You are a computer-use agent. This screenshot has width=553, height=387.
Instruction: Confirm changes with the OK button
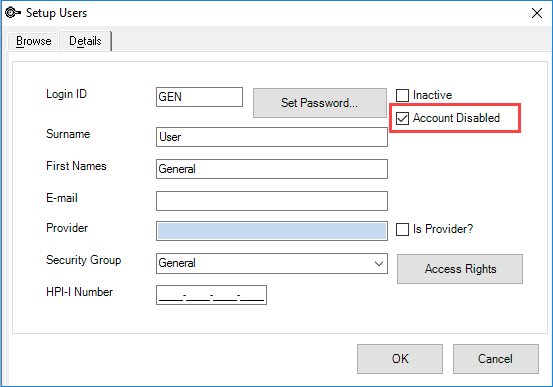[400, 359]
